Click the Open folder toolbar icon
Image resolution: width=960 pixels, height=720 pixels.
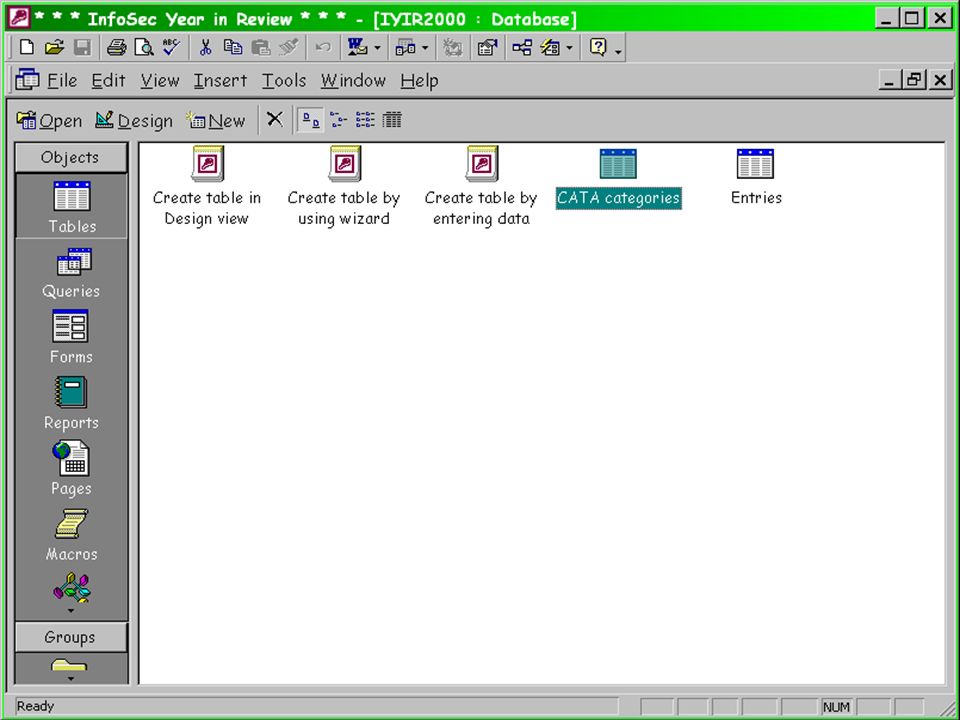[x=54, y=47]
